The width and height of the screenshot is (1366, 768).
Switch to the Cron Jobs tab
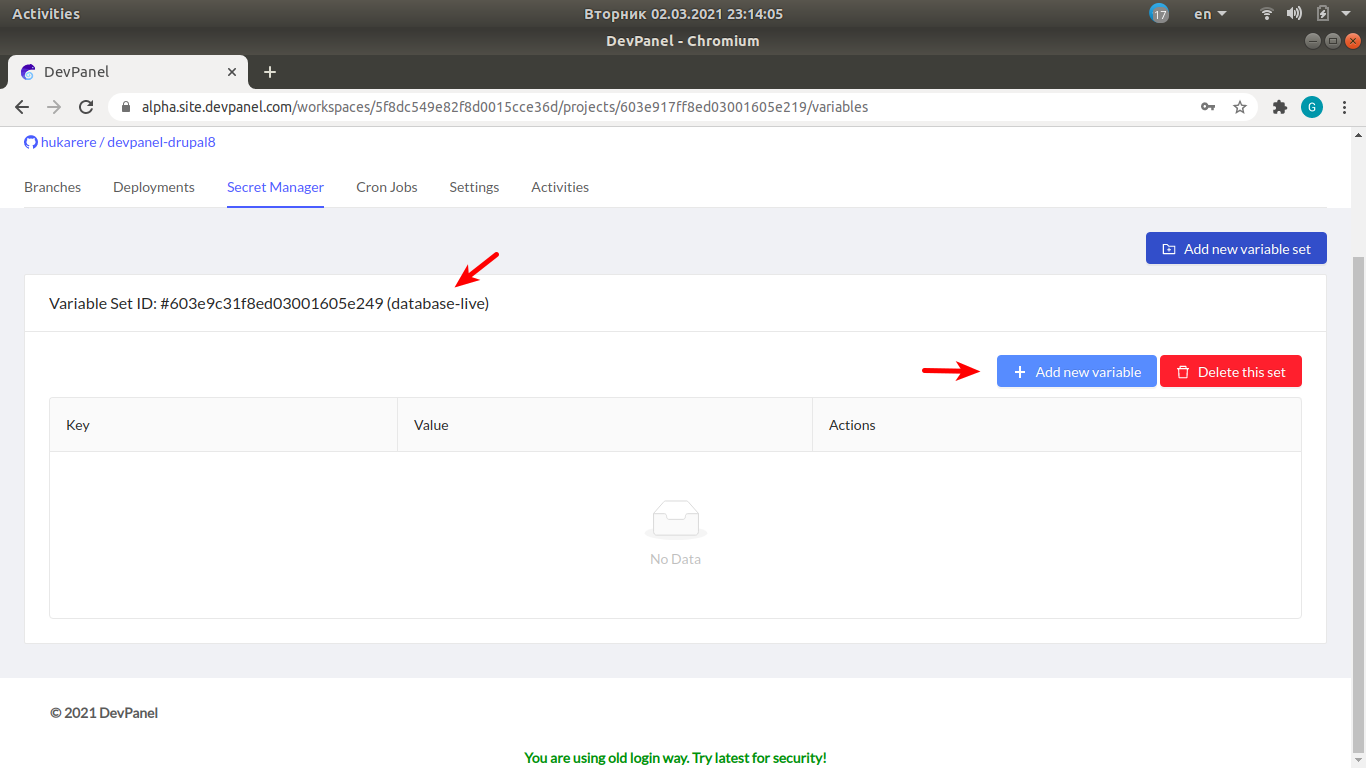(x=386, y=187)
